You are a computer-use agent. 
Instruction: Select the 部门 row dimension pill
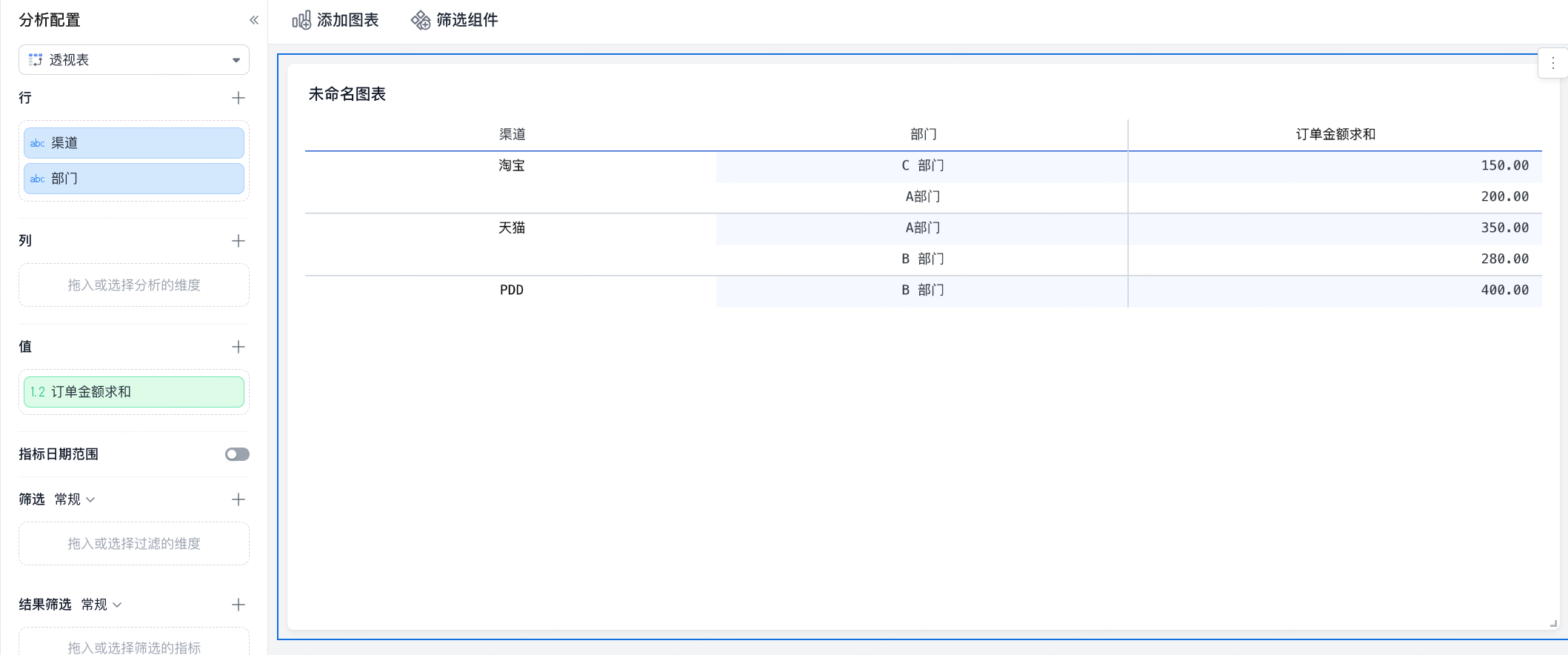click(134, 179)
